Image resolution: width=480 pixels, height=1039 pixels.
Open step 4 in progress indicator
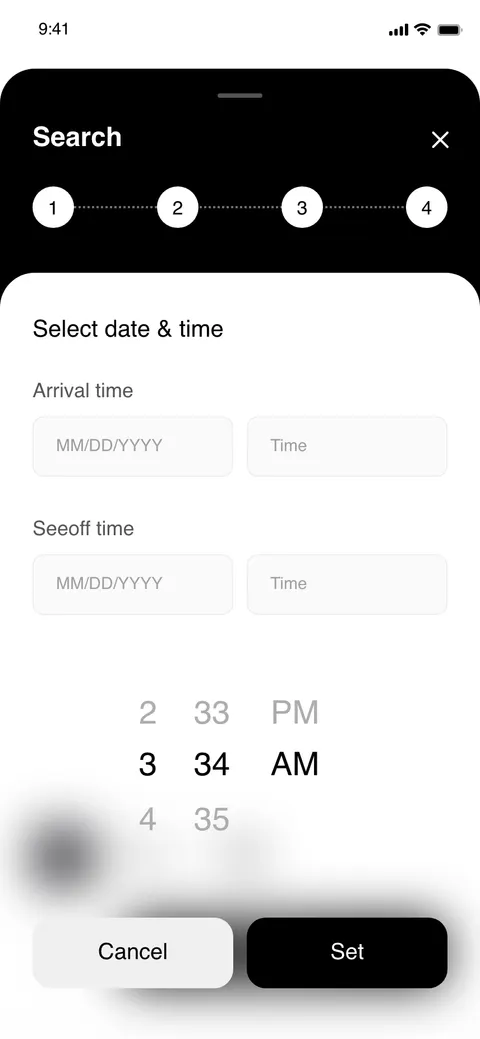426,207
